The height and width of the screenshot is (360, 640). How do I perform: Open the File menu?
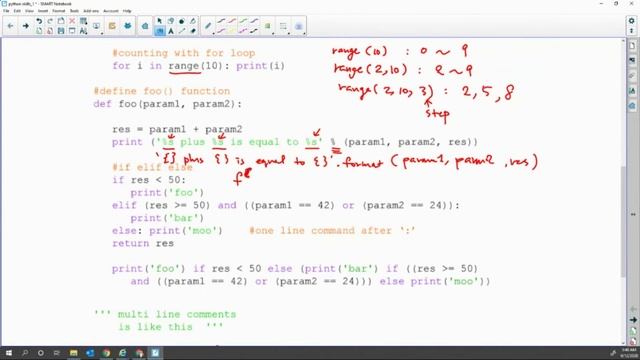6,11
